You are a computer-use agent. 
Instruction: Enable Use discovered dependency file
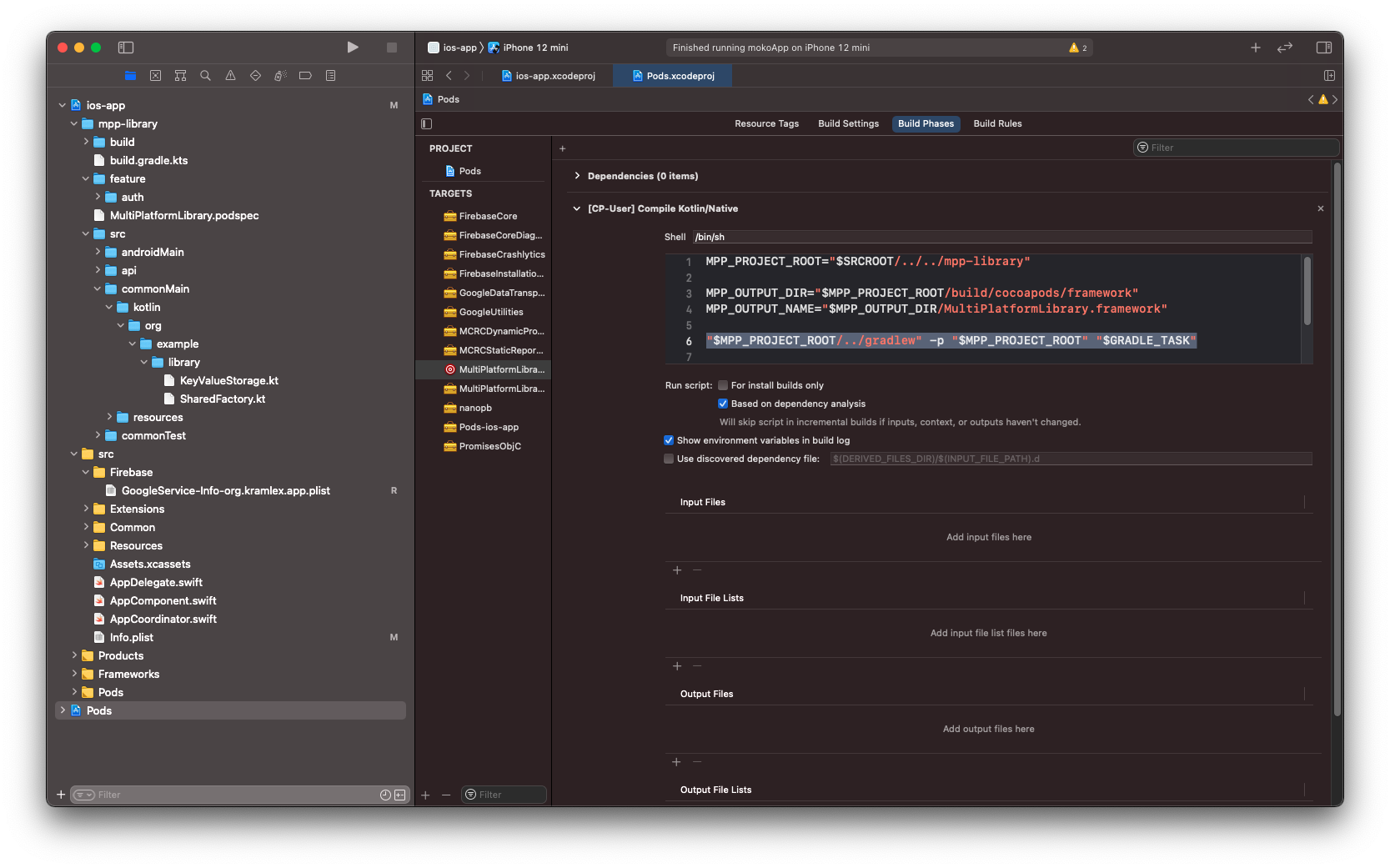[669, 459]
